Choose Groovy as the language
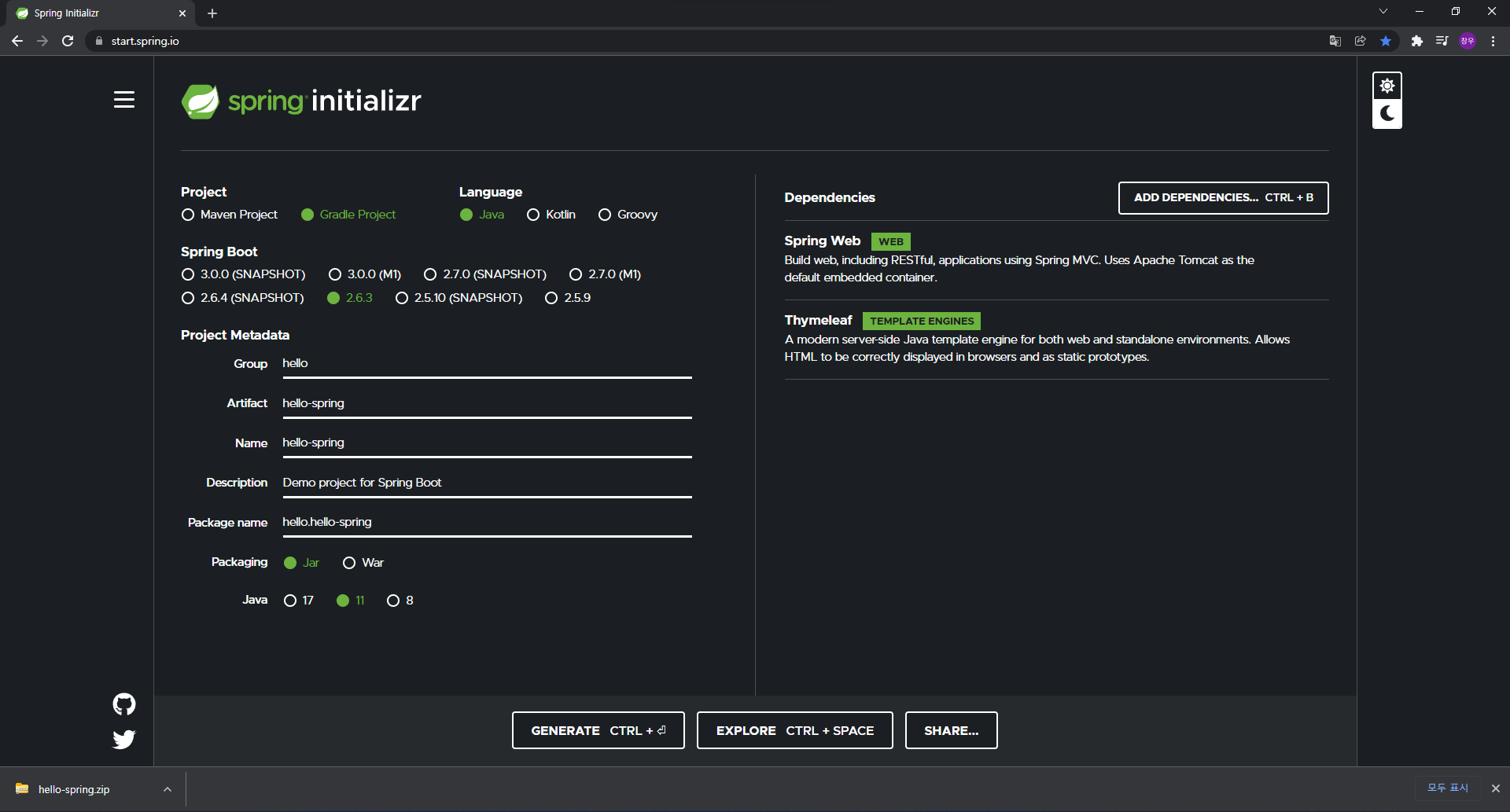The height and width of the screenshot is (812, 1510). (628, 215)
